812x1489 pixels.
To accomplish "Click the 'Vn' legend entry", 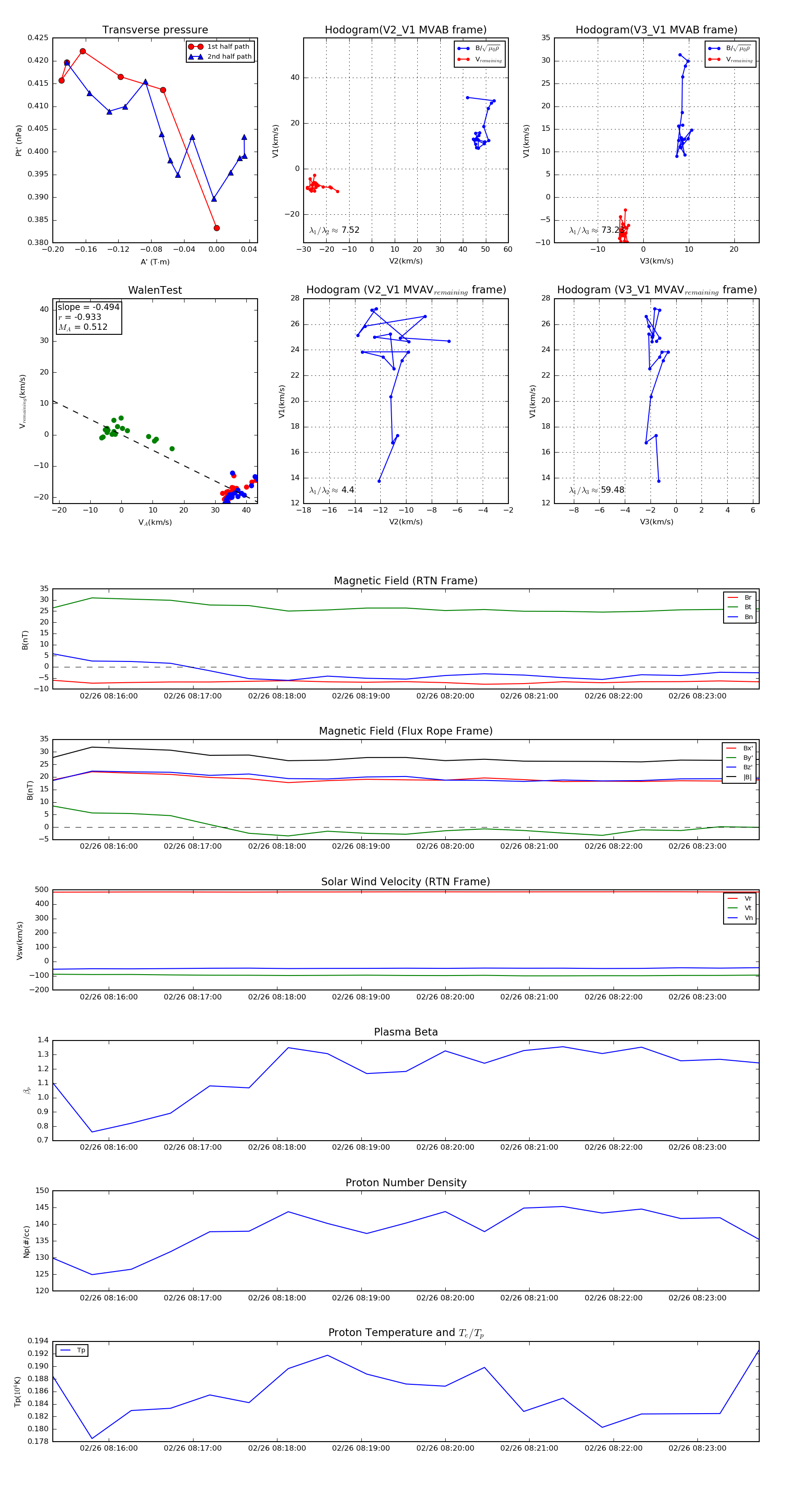I will 740,918.
